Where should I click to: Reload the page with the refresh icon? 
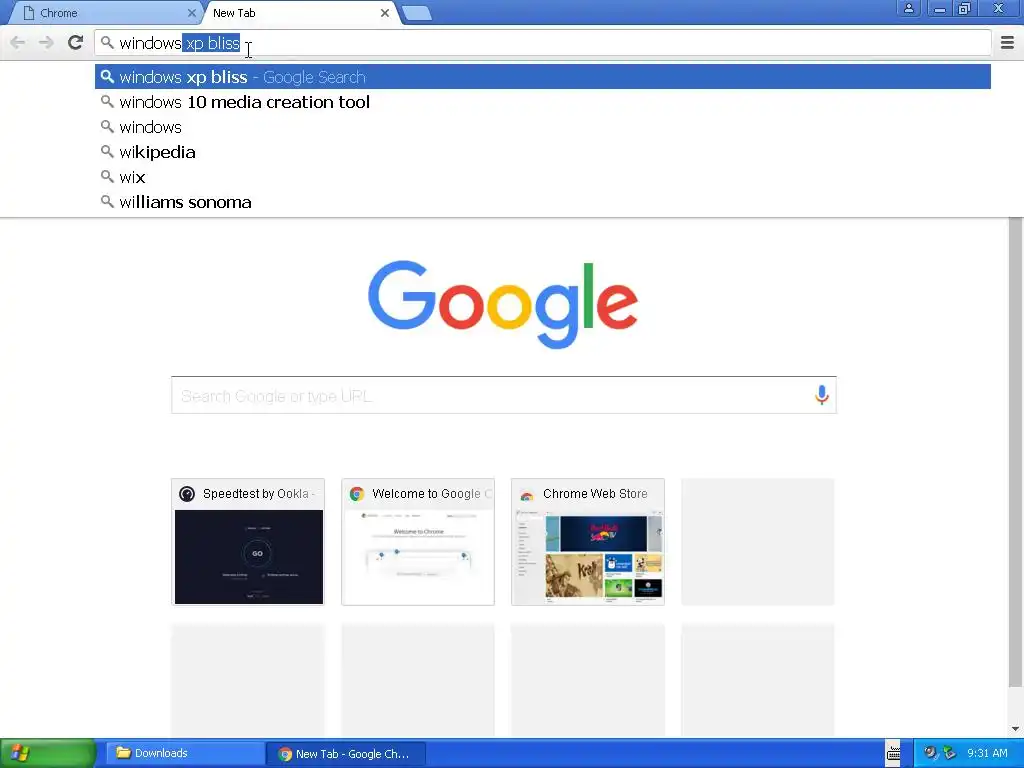(x=75, y=43)
